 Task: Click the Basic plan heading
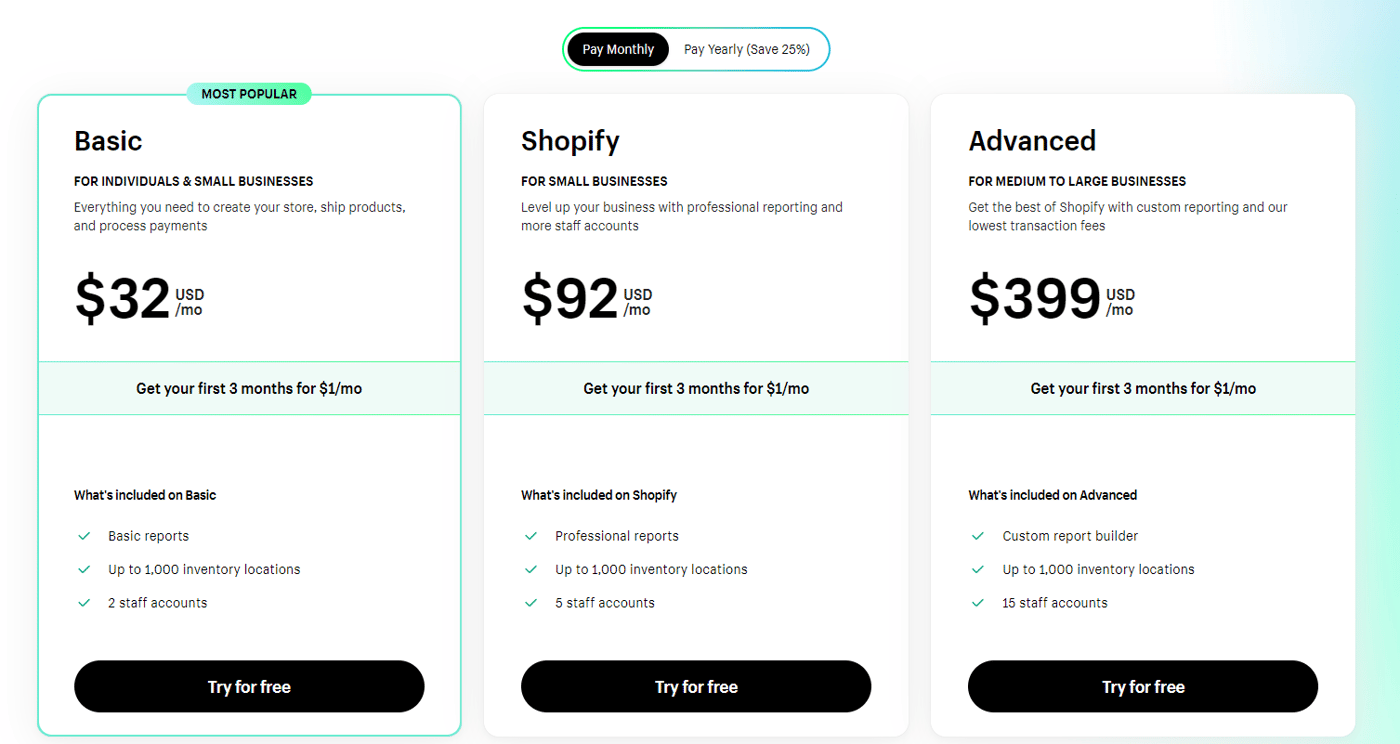[x=108, y=141]
